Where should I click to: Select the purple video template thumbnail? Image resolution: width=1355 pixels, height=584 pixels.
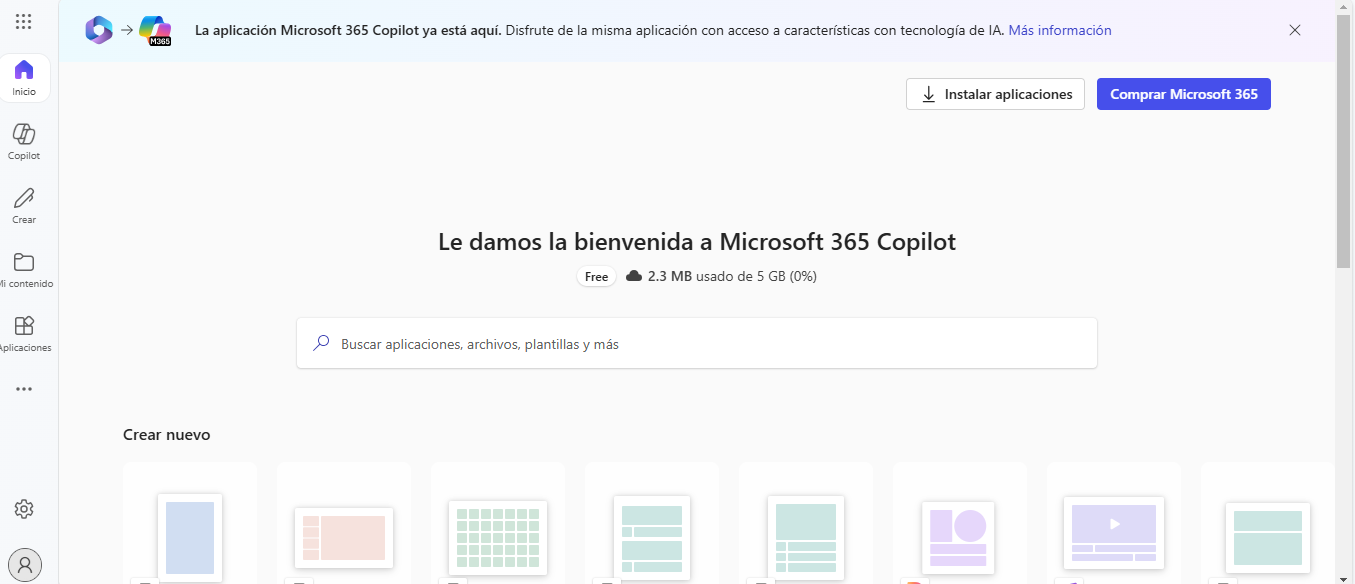point(1114,530)
